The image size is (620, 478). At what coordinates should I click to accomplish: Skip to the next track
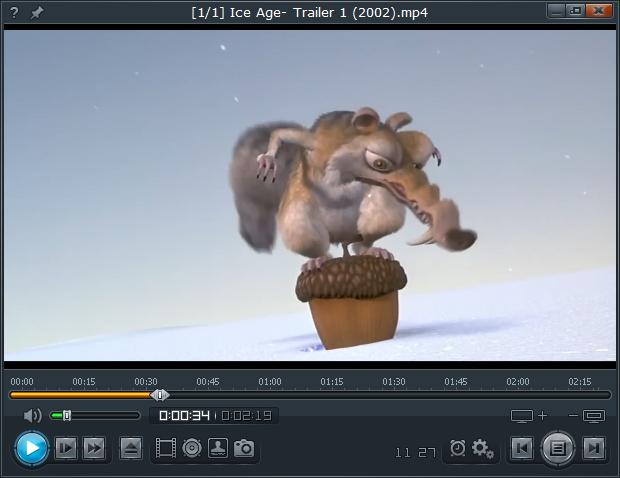point(594,448)
